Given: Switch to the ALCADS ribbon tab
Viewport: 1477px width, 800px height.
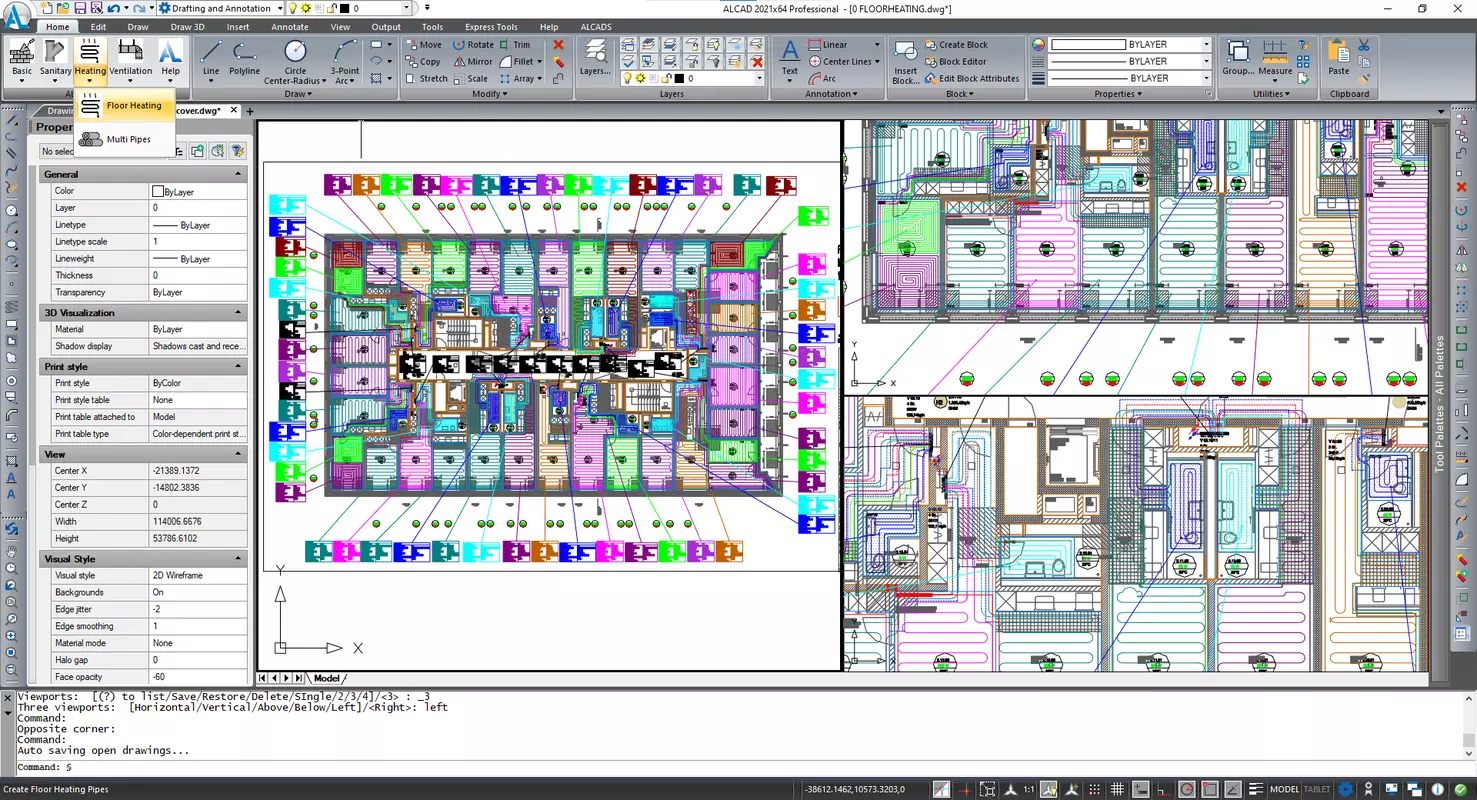Looking at the screenshot, I should [x=596, y=27].
